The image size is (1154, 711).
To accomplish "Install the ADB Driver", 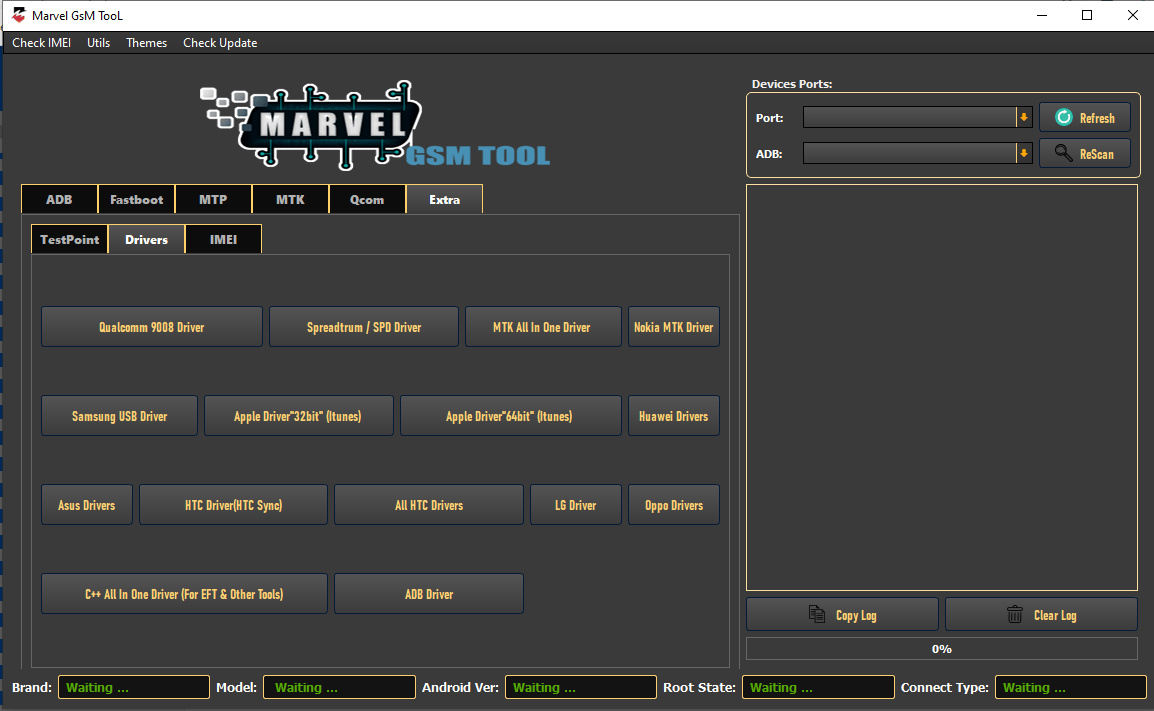I will coord(428,593).
